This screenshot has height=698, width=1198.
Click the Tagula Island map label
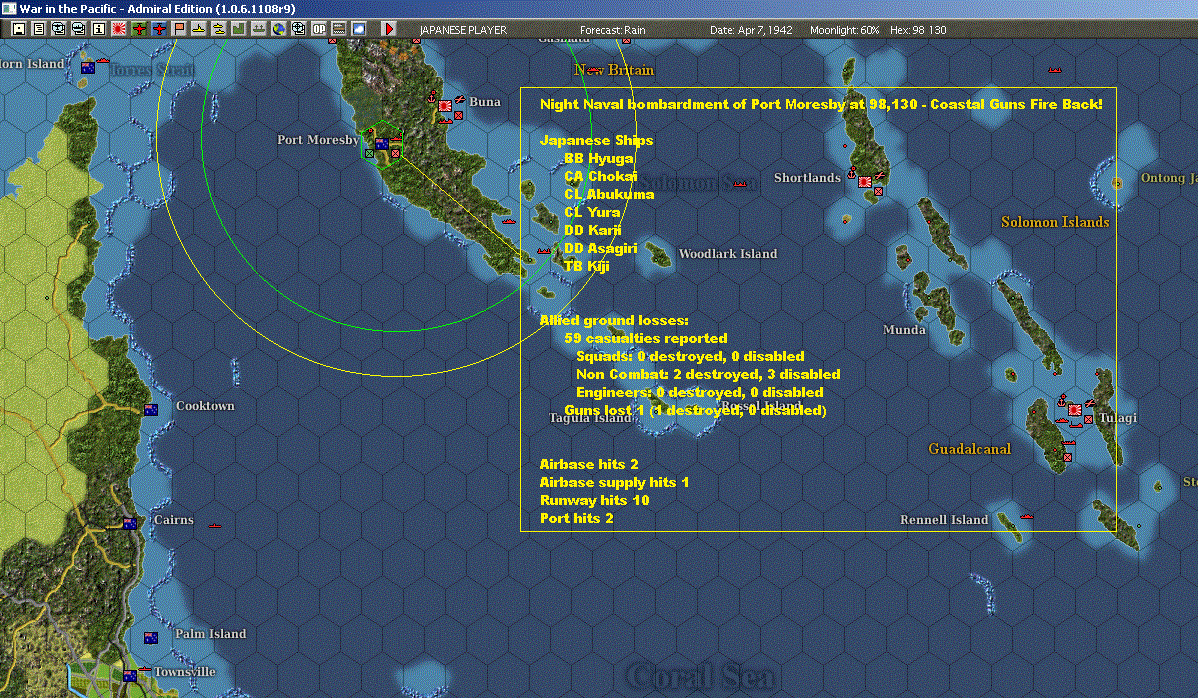tap(590, 418)
